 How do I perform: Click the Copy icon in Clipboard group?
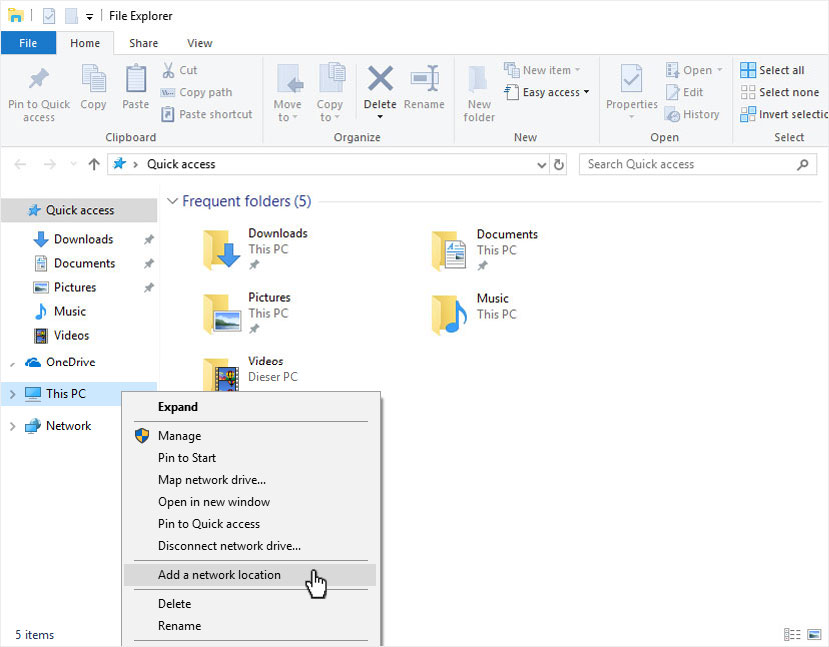click(94, 79)
